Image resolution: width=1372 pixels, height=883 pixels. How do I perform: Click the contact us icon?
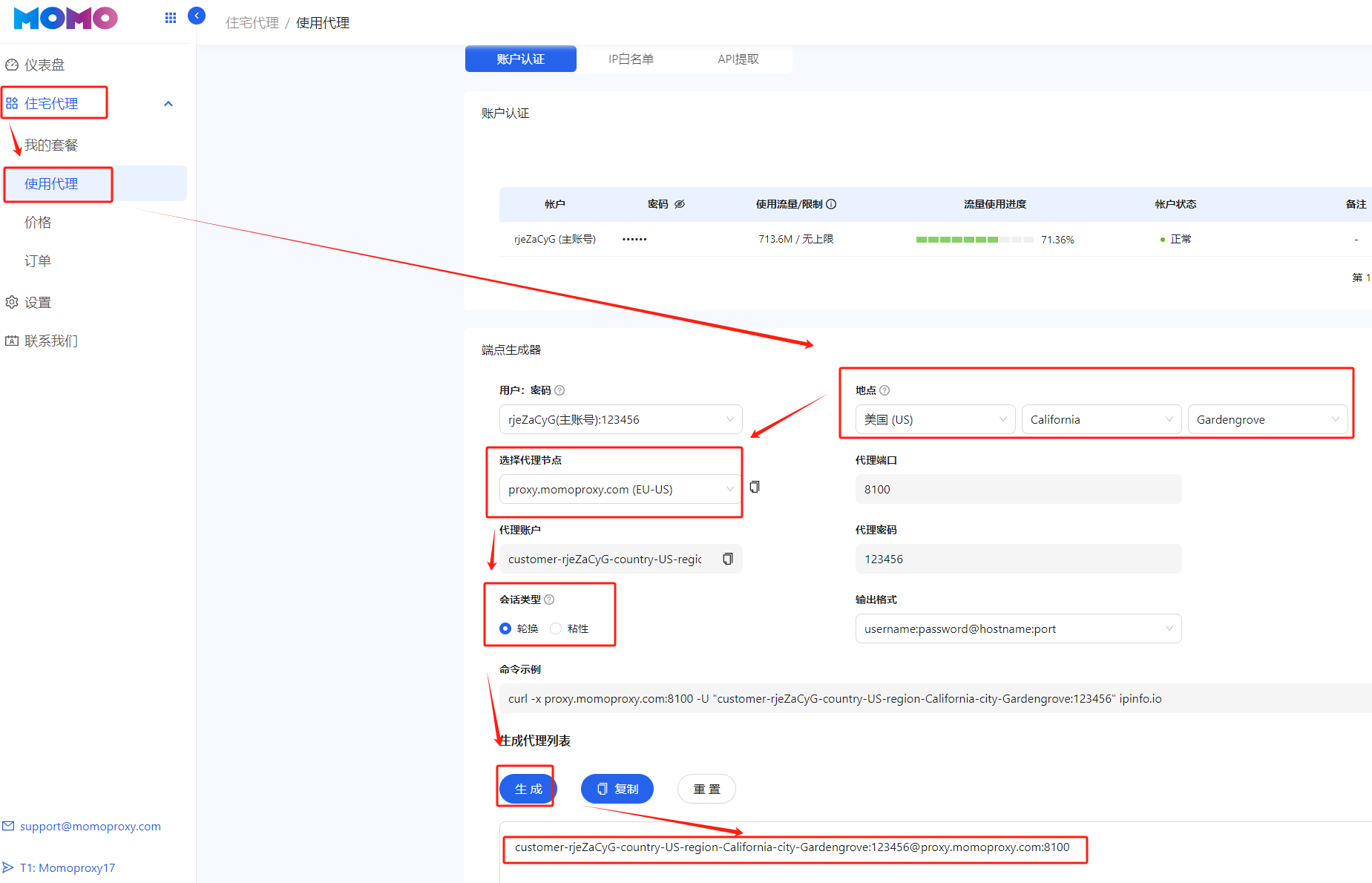click(x=12, y=341)
